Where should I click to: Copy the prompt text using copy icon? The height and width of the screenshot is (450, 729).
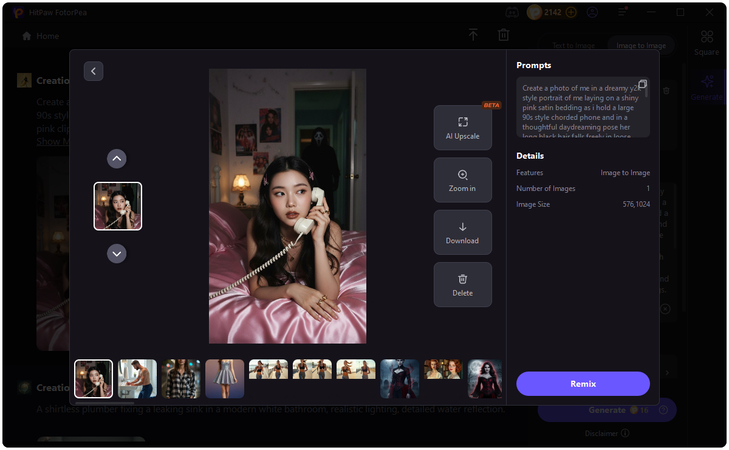click(x=642, y=84)
